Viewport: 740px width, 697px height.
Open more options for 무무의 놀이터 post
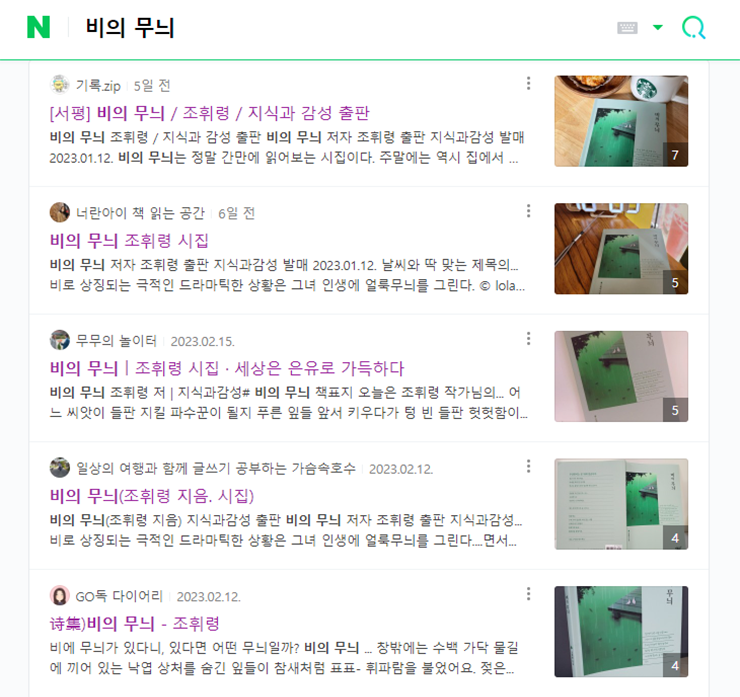(x=529, y=338)
